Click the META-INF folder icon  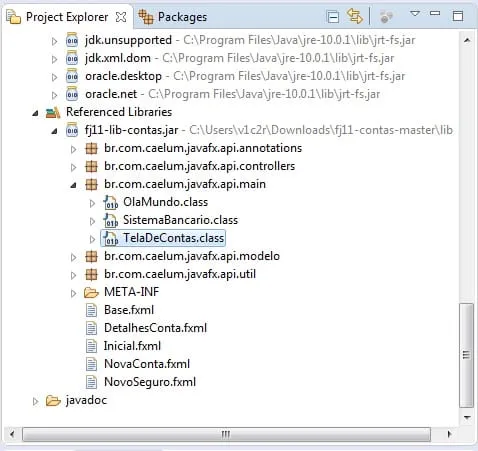tap(91, 293)
